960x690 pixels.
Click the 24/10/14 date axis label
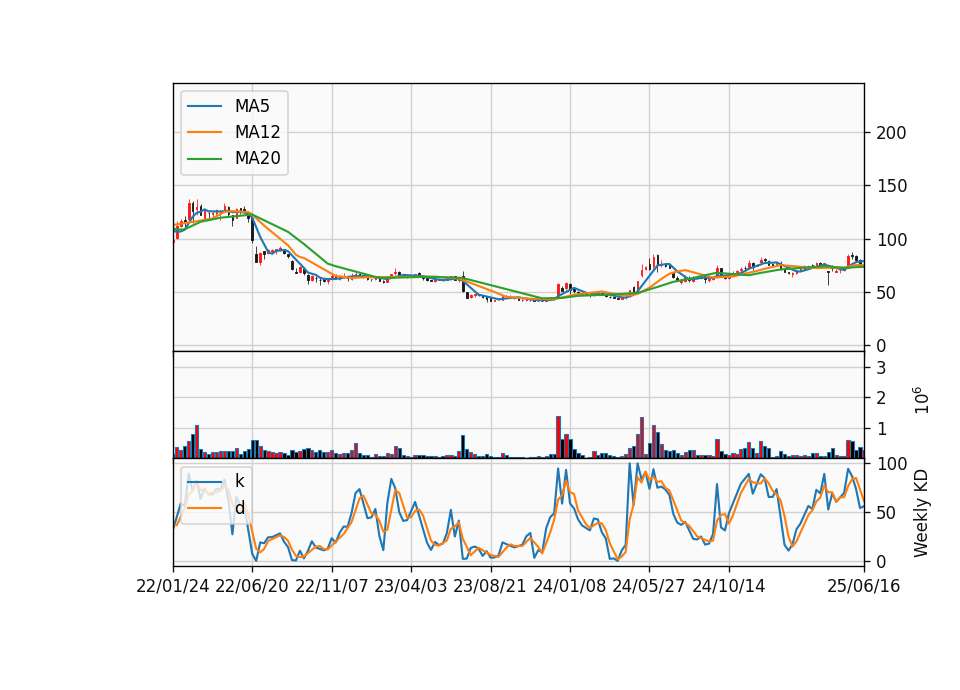click(729, 587)
